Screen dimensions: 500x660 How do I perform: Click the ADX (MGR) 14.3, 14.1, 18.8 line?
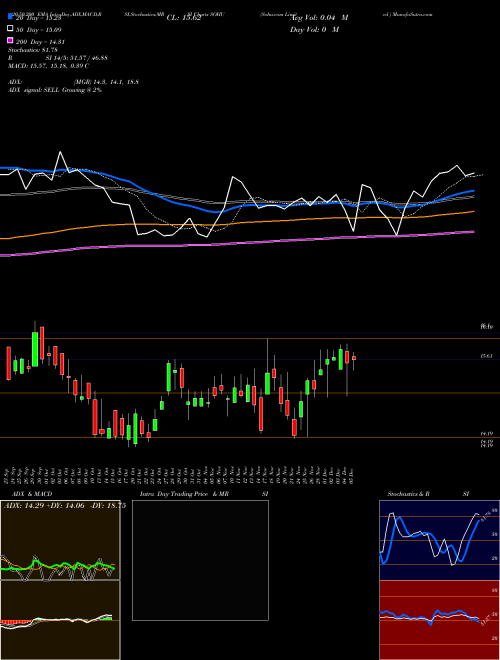(74, 82)
